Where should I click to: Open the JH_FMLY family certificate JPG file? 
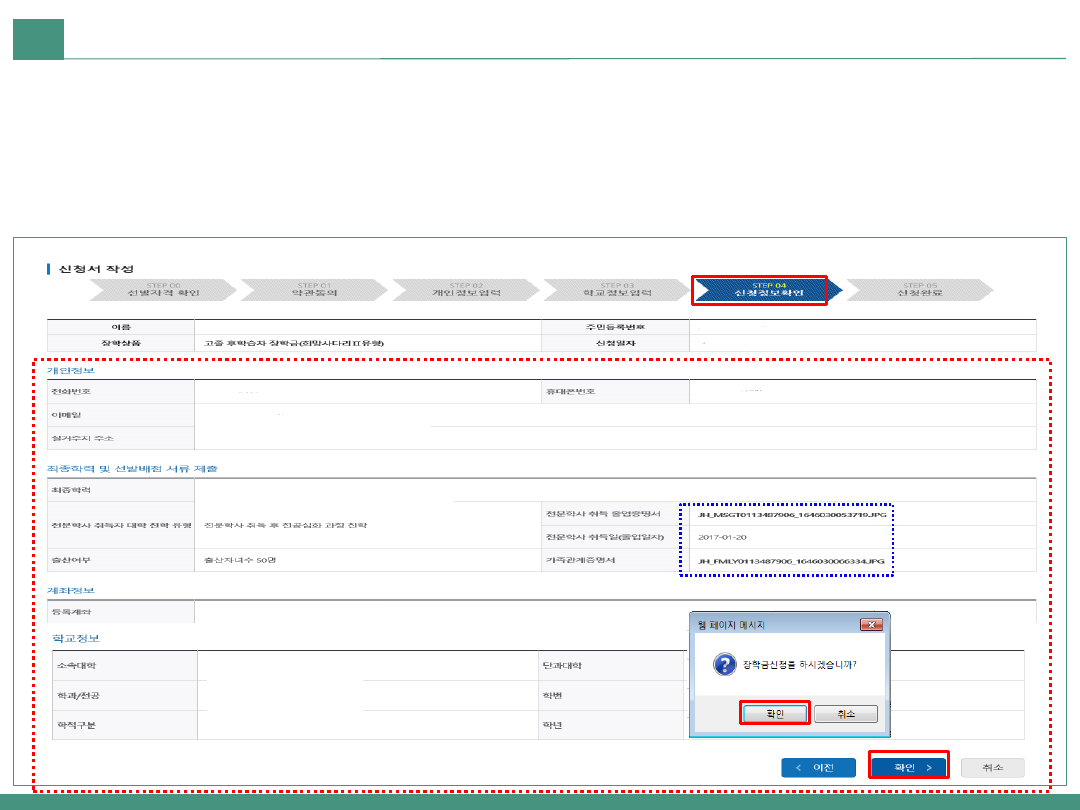pyautogui.click(x=791, y=561)
